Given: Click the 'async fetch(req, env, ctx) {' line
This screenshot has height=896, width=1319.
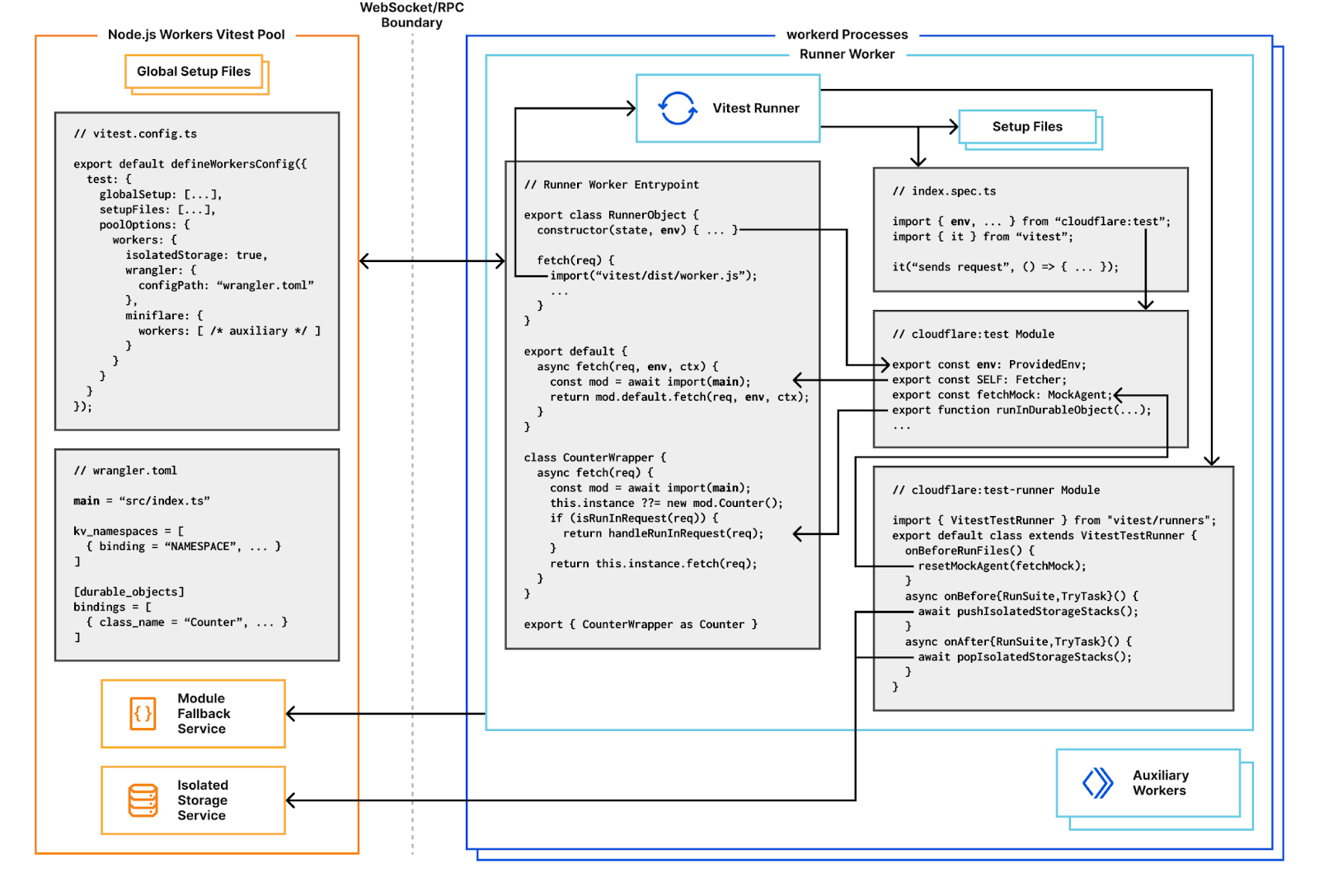Looking at the screenshot, I should (627, 366).
